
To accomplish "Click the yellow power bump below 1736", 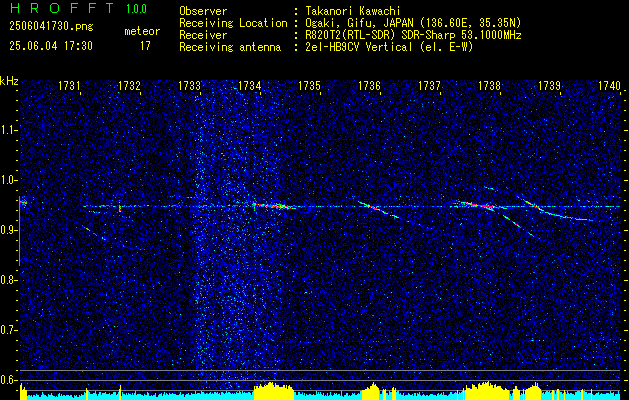I will (x=373, y=391).
